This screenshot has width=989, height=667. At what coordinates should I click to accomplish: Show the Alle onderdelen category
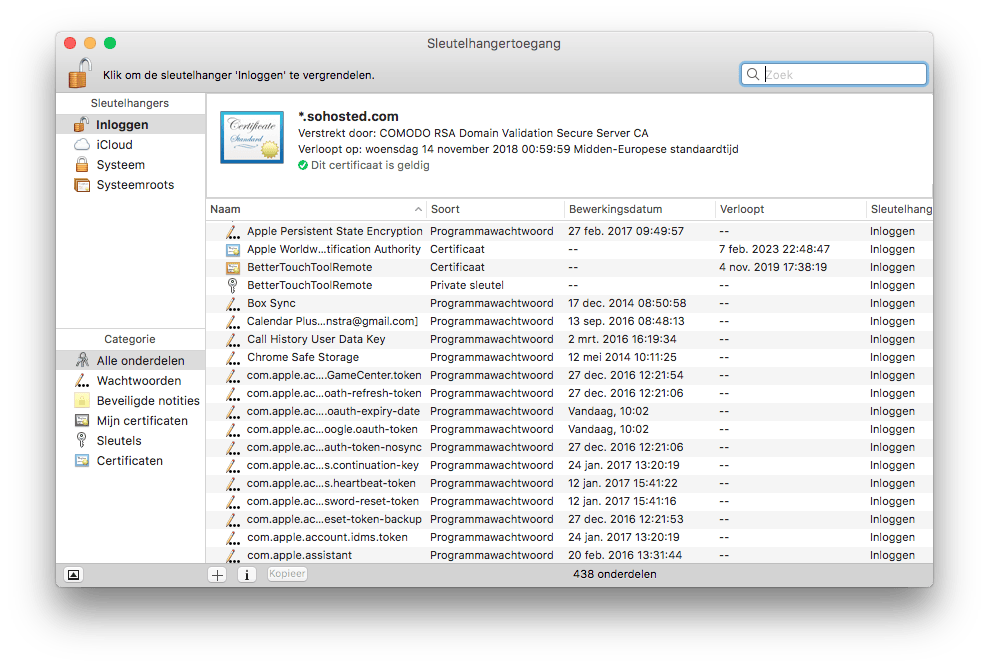coord(131,360)
